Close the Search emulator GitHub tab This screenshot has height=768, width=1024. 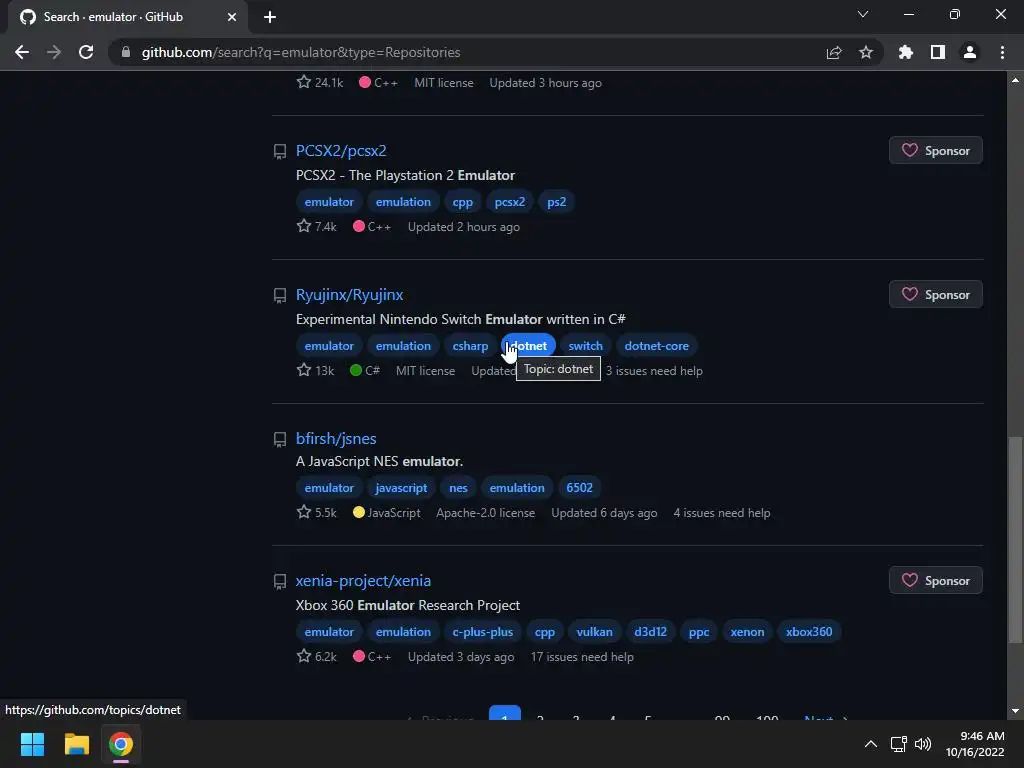232,17
